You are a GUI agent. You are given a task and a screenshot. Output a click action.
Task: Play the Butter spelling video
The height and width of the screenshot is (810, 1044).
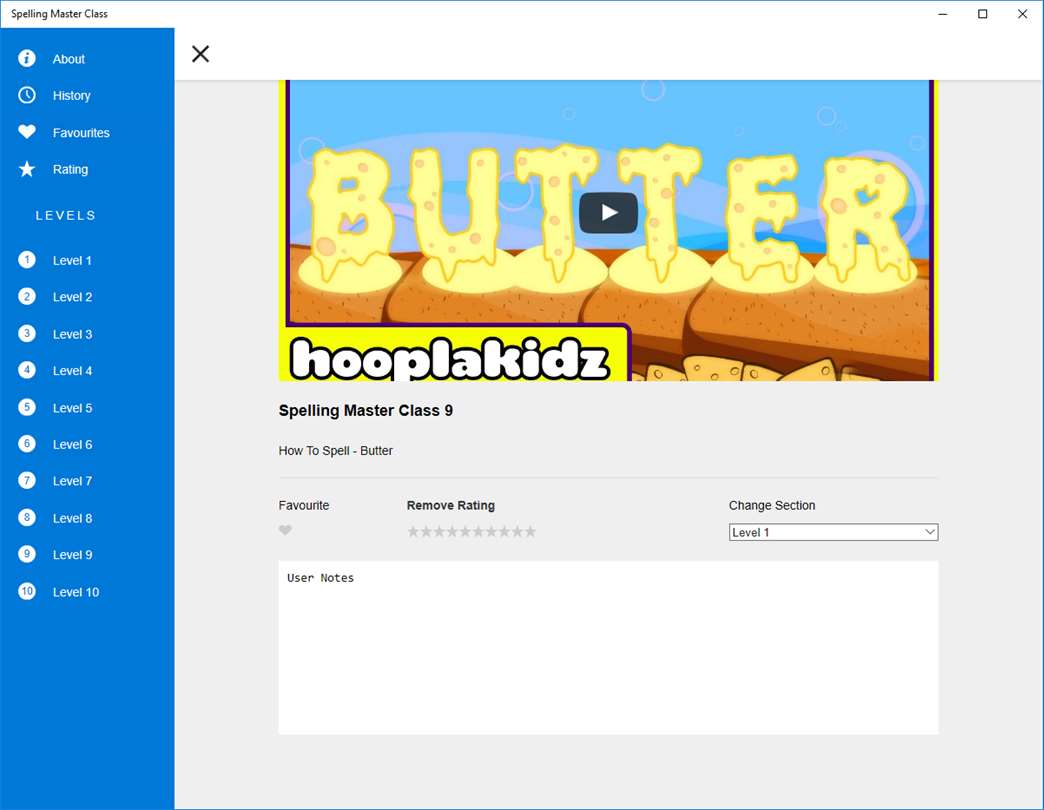click(x=608, y=213)
